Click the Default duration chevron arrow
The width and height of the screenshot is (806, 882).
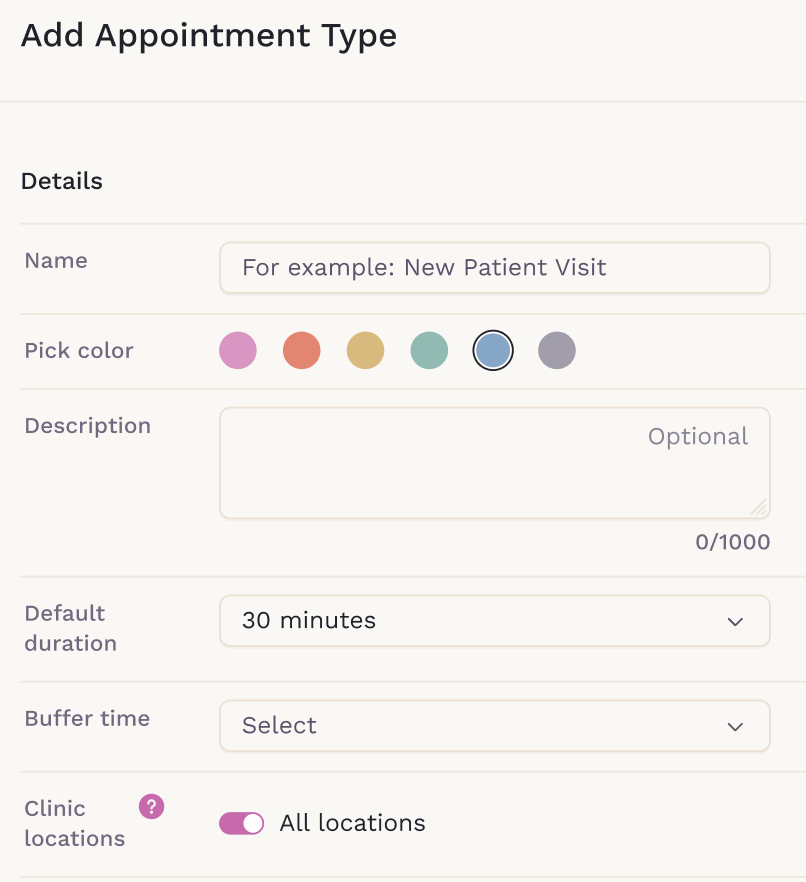pyautogui.click(x=735, y=621)
